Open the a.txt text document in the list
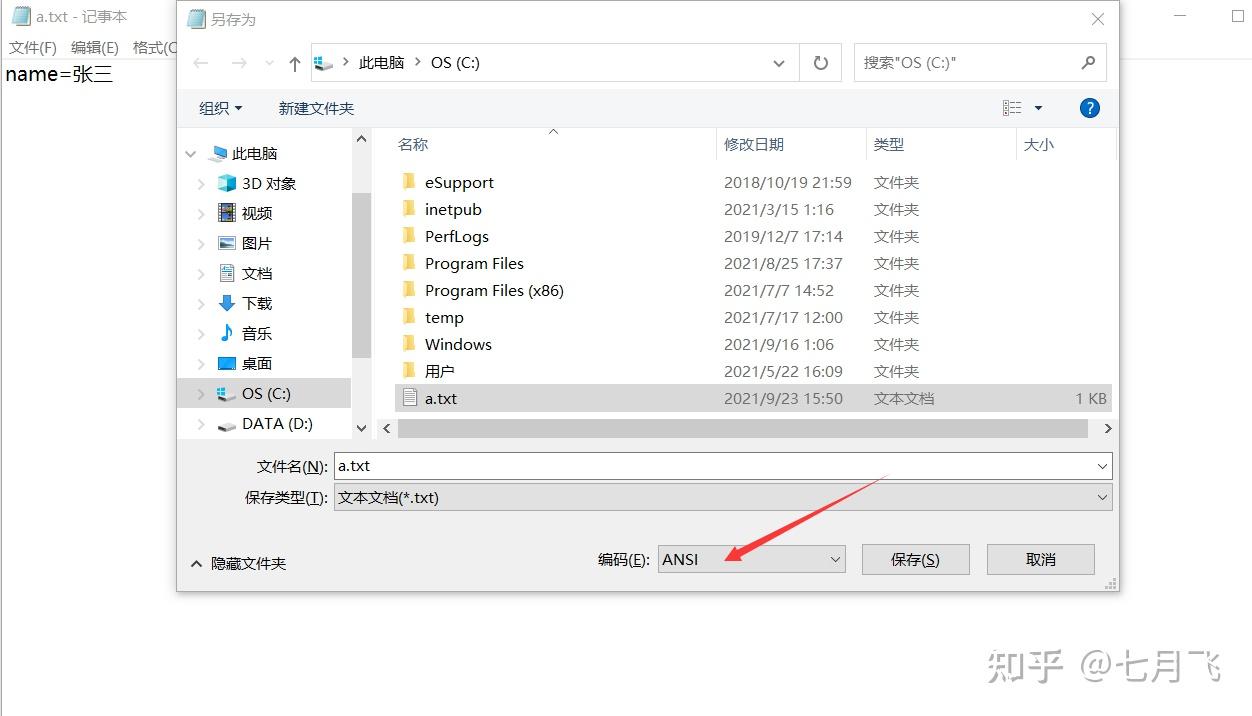Screen dimensions: 1252x716 [440, 398]
